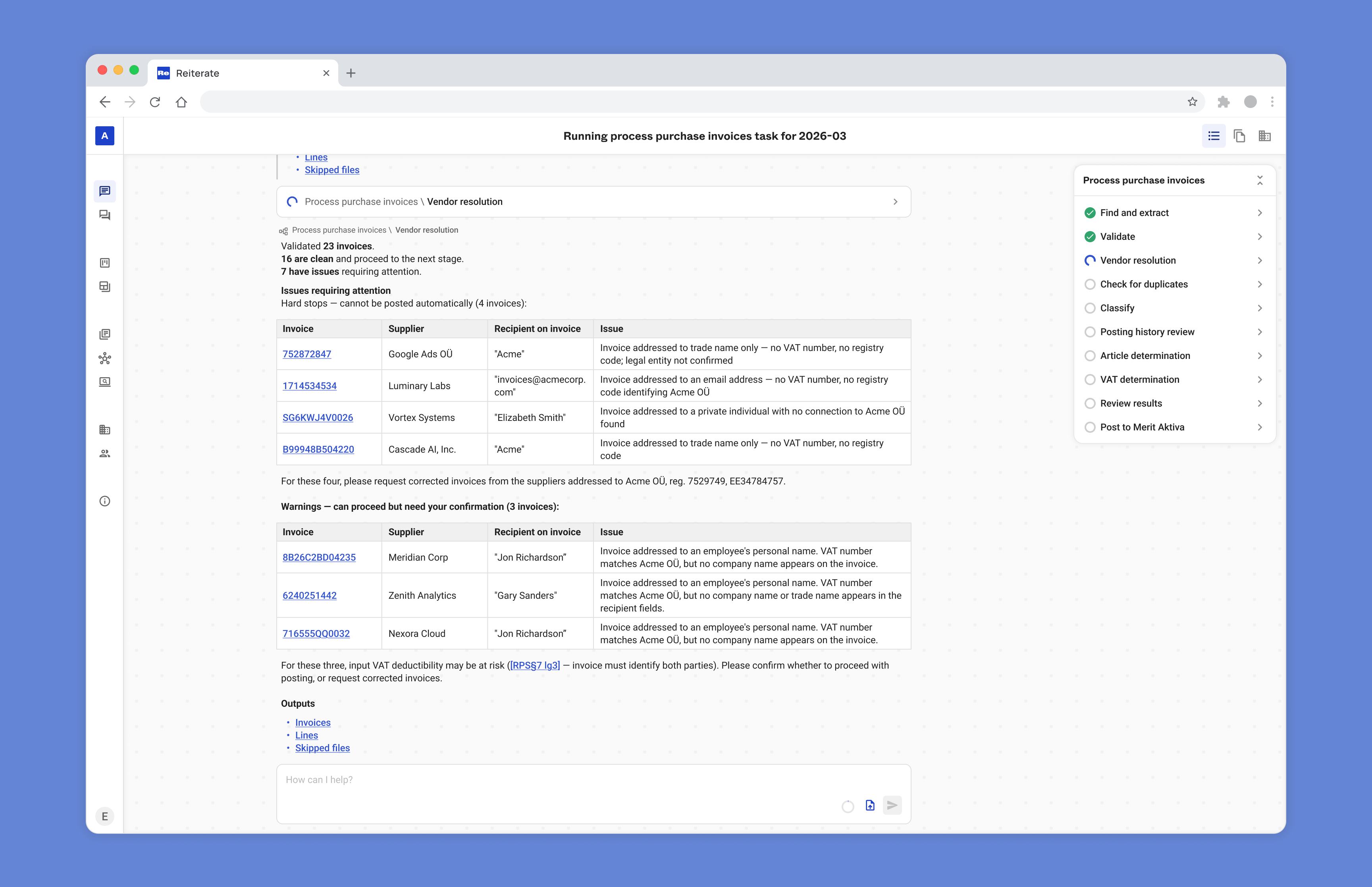This screenshot has height=887, width=1372.
Task: Open the dashboard layout sidebar icon
Action: (104, 286)
